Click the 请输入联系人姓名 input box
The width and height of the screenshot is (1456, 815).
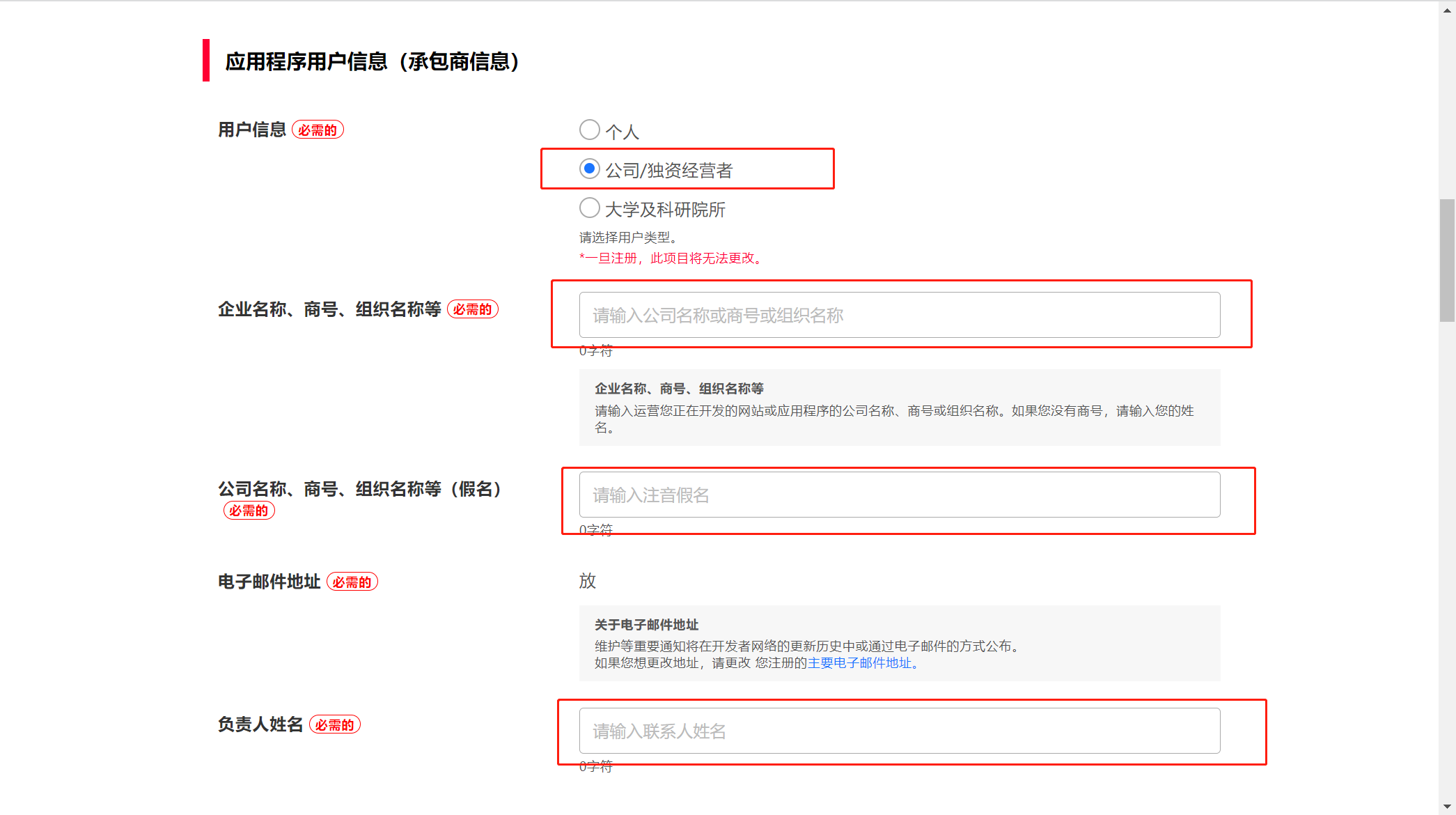pos(899,731)
